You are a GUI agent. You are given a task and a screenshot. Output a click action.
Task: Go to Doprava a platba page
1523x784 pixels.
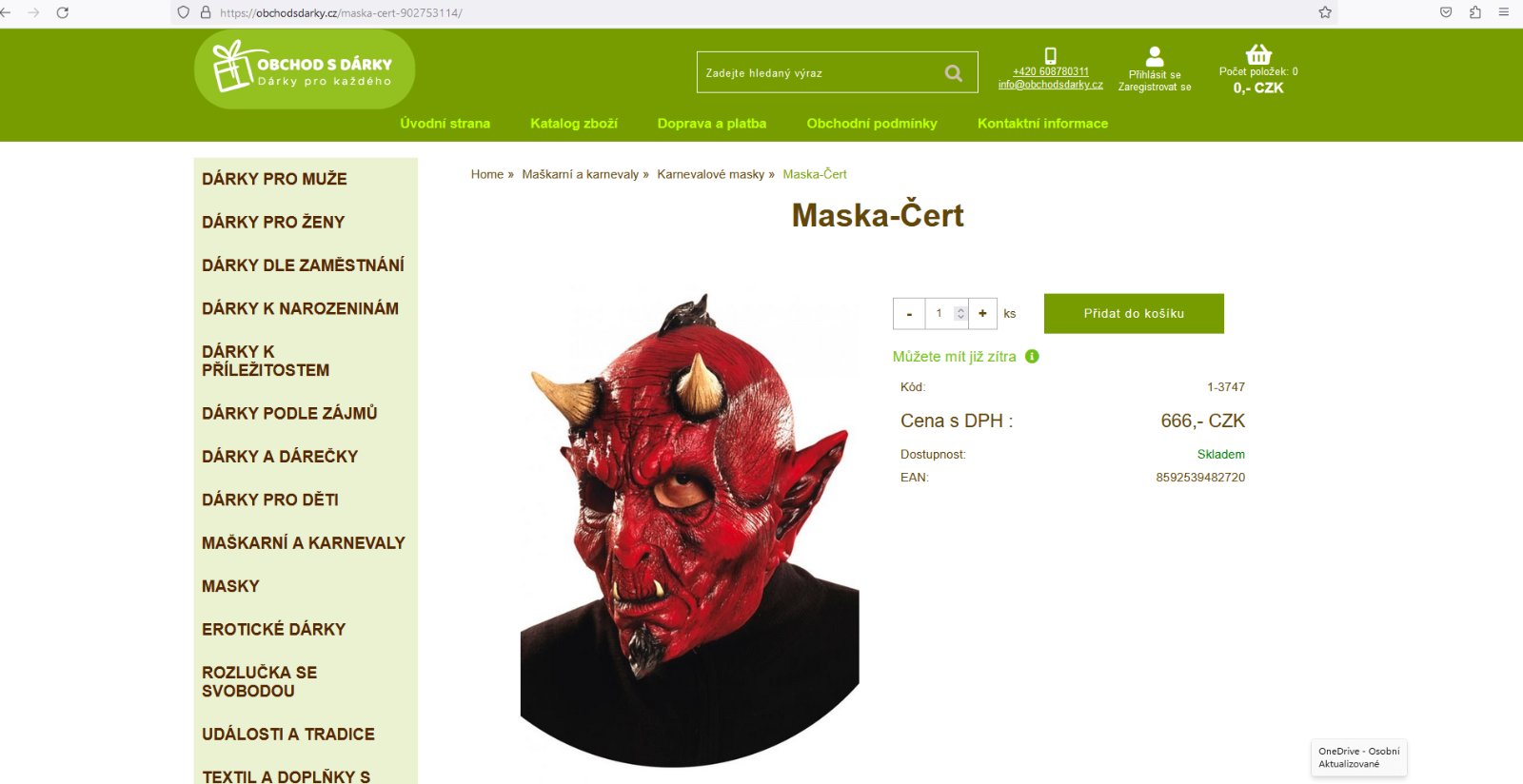pos(712,124)
